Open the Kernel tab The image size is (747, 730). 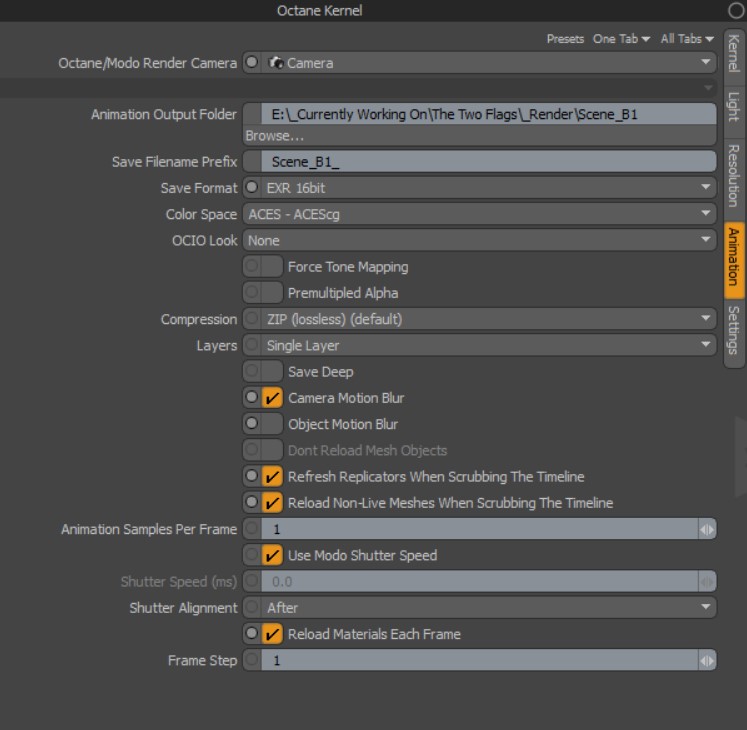point(733,52)
